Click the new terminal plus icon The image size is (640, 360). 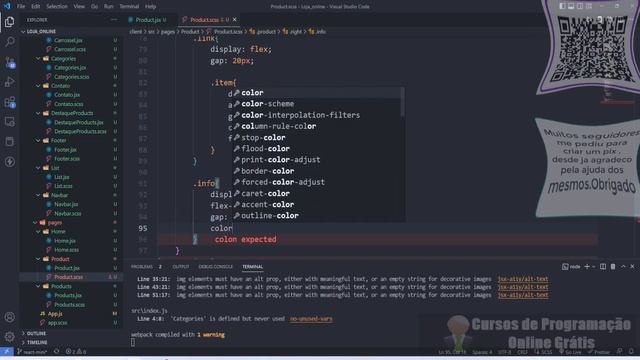[587, 267]
